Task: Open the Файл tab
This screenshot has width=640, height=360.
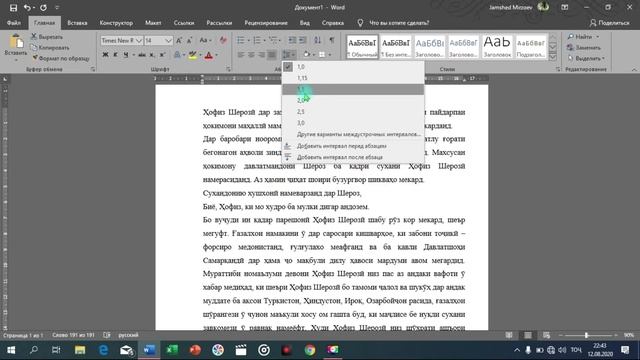Action: click(14, 23)
